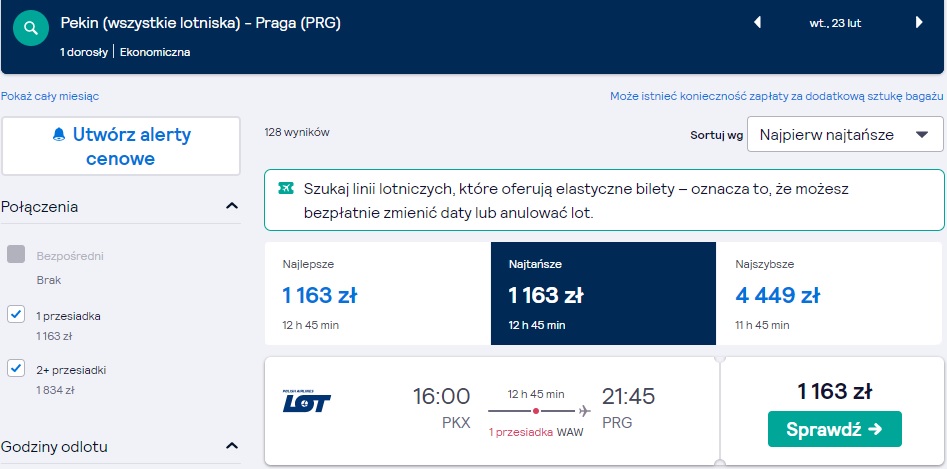Click the green search magnifier icon
The width and height of the screenshot is (947, 469).
coord(31,28)
